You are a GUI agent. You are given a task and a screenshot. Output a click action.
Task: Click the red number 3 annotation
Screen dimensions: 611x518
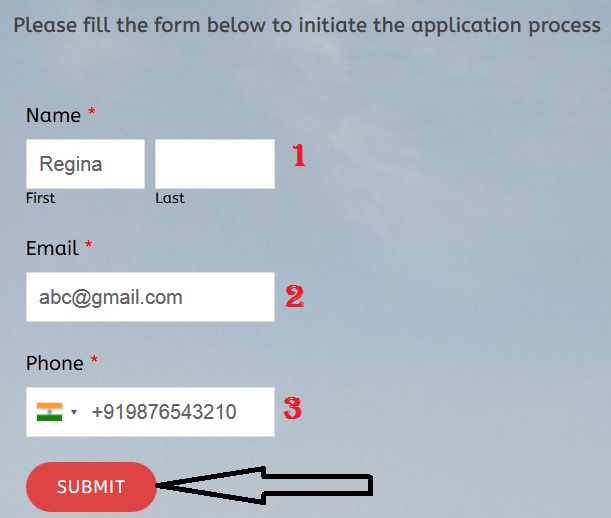coord(293,408)
